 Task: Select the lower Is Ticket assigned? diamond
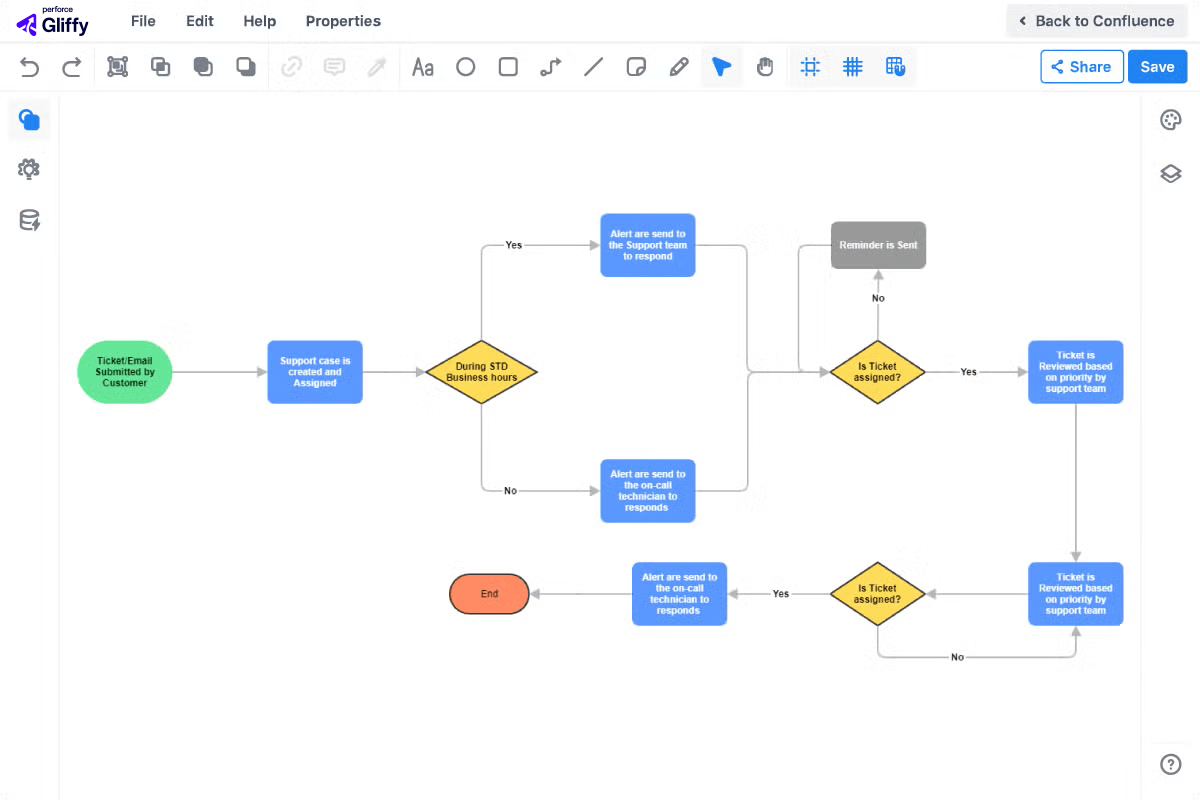878,594
